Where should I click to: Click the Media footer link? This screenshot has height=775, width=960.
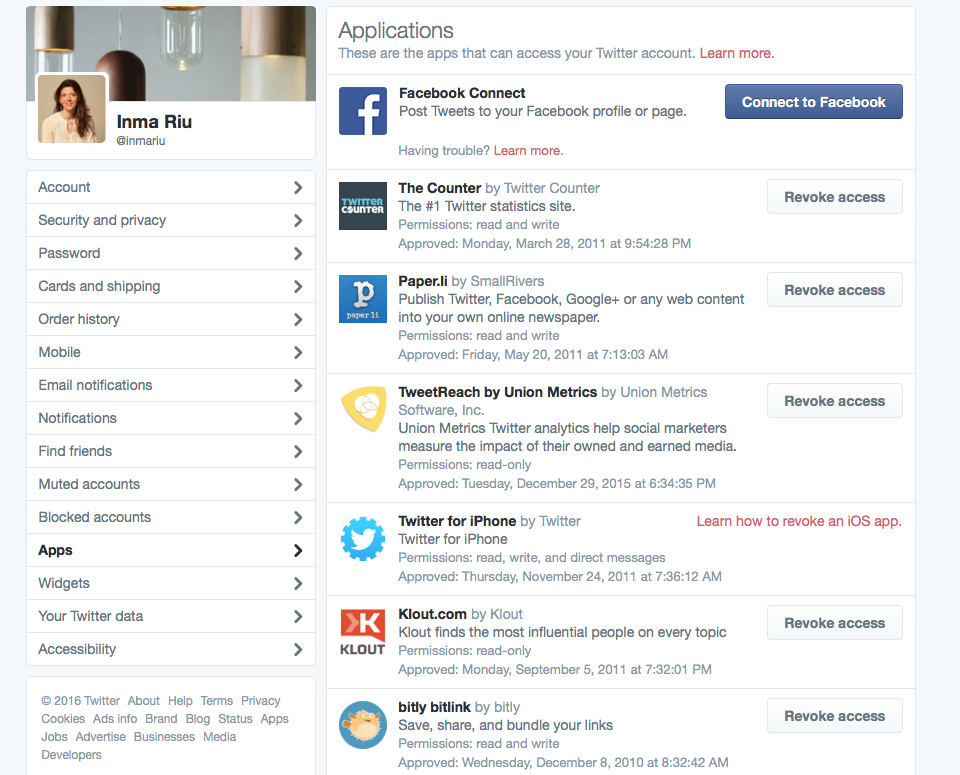pos(219,736)
